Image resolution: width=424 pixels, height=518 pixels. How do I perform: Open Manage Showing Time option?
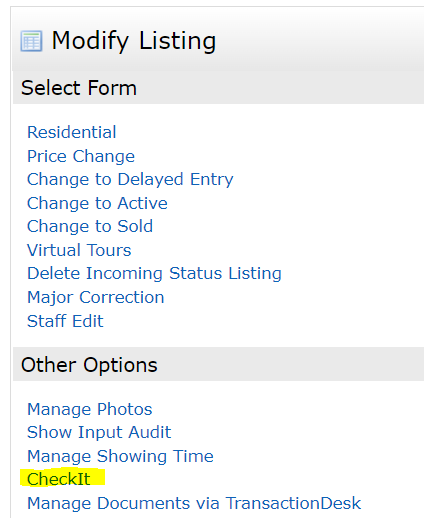[x=120, y=456]
